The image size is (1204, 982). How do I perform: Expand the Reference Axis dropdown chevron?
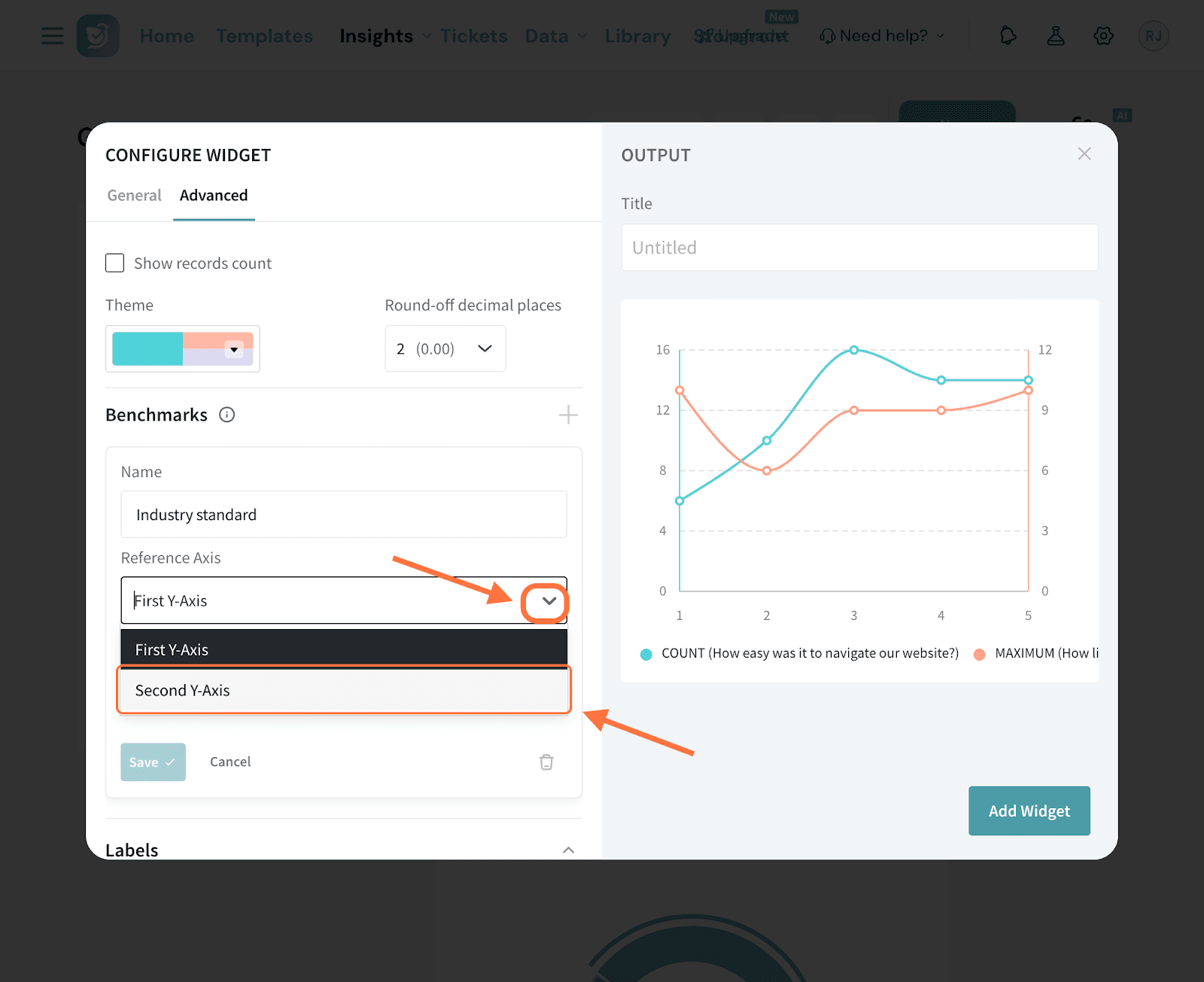click(x=549, y=601)
